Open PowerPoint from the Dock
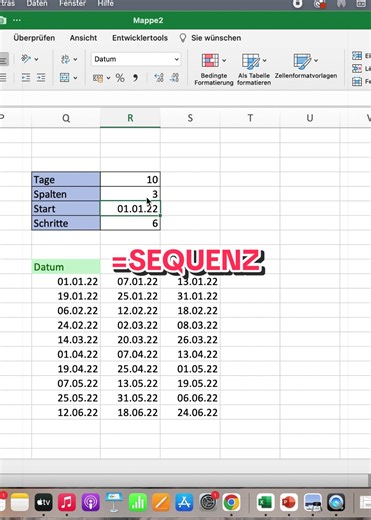The height and width of the screenshot is (520, 371). click(289, 502)
